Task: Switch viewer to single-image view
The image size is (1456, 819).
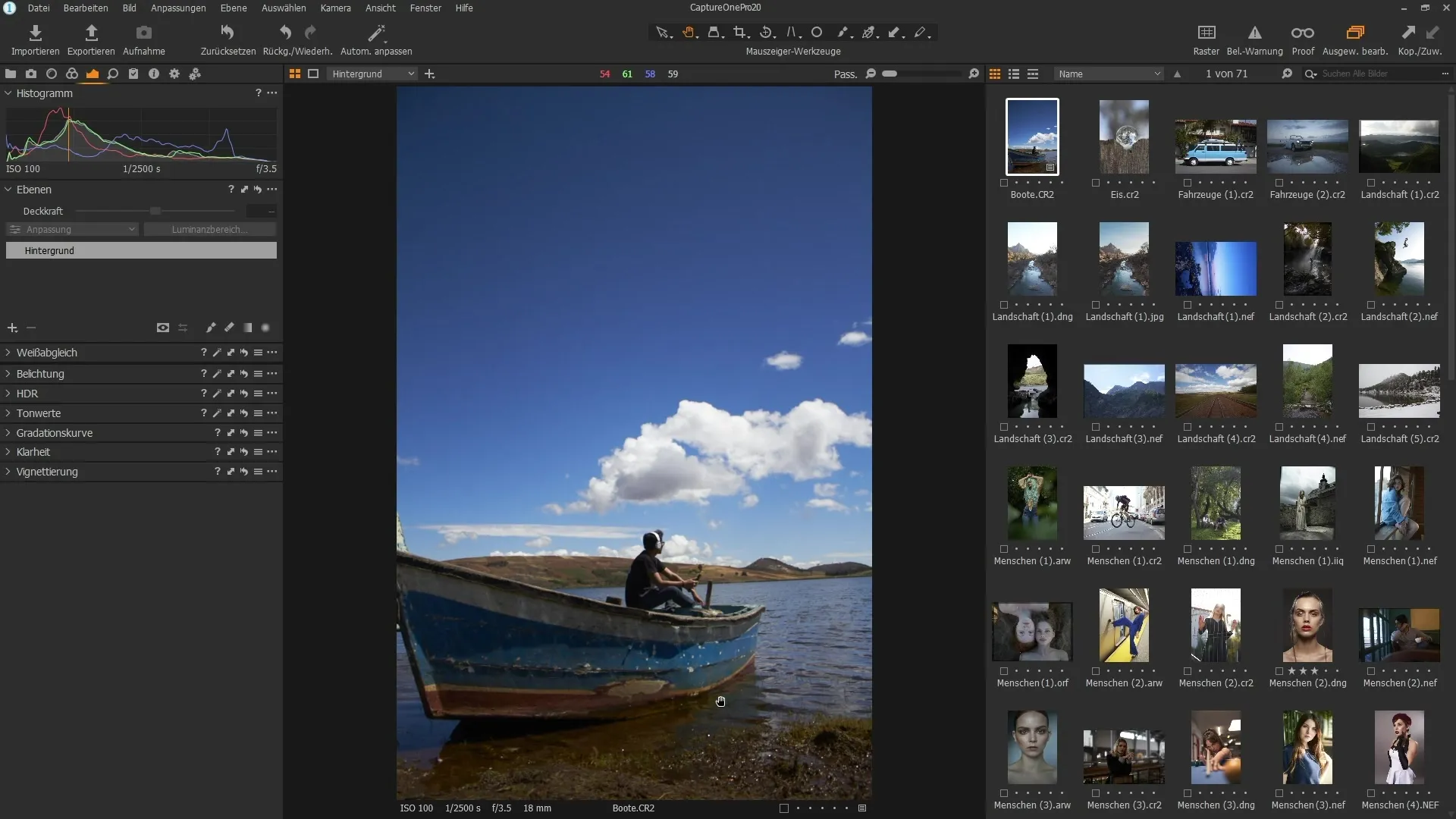Action: [313, 74]
